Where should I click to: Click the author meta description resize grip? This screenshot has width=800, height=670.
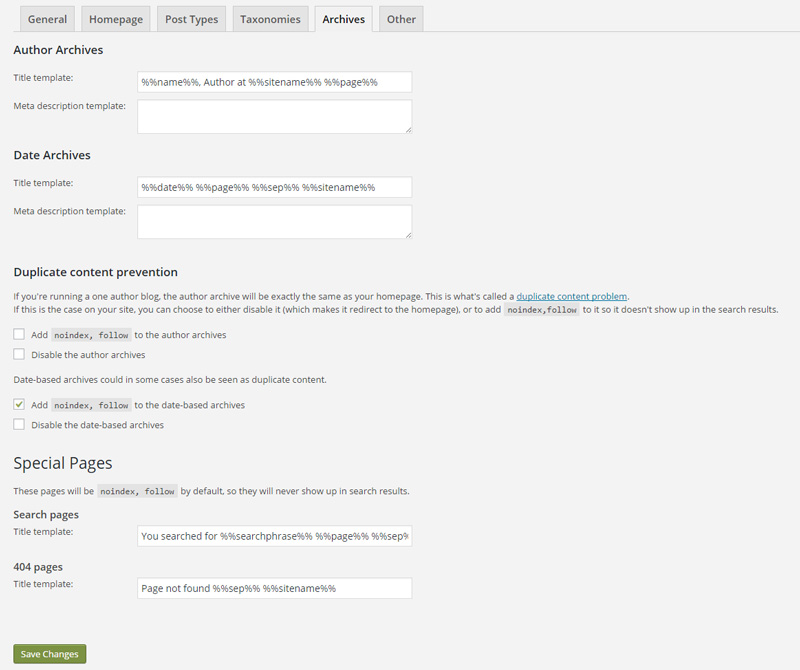(407, 131)
